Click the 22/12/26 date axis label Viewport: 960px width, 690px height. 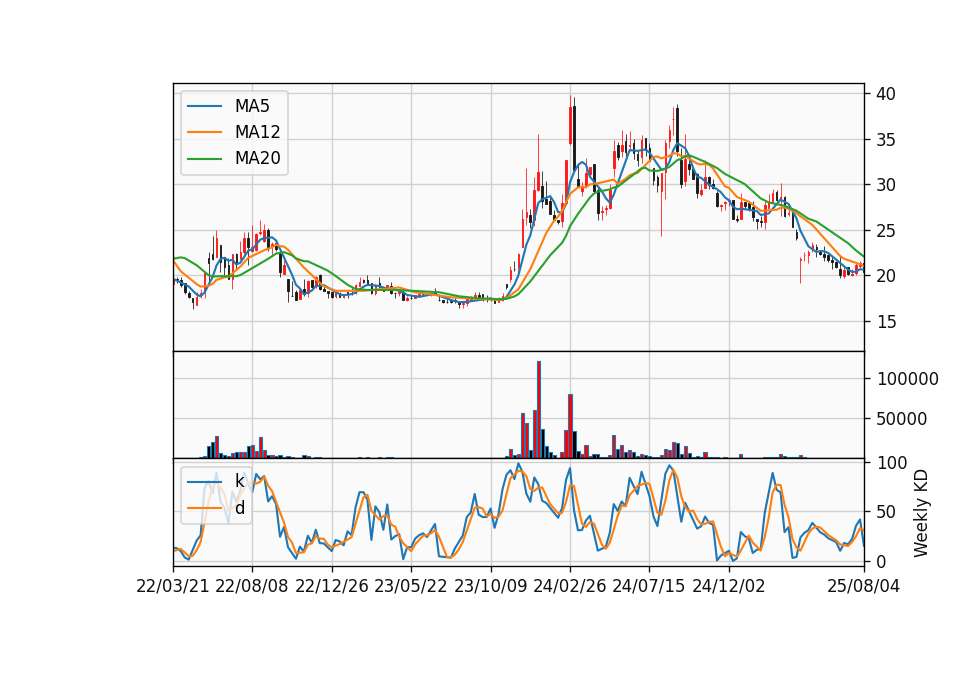pos(332,586)
